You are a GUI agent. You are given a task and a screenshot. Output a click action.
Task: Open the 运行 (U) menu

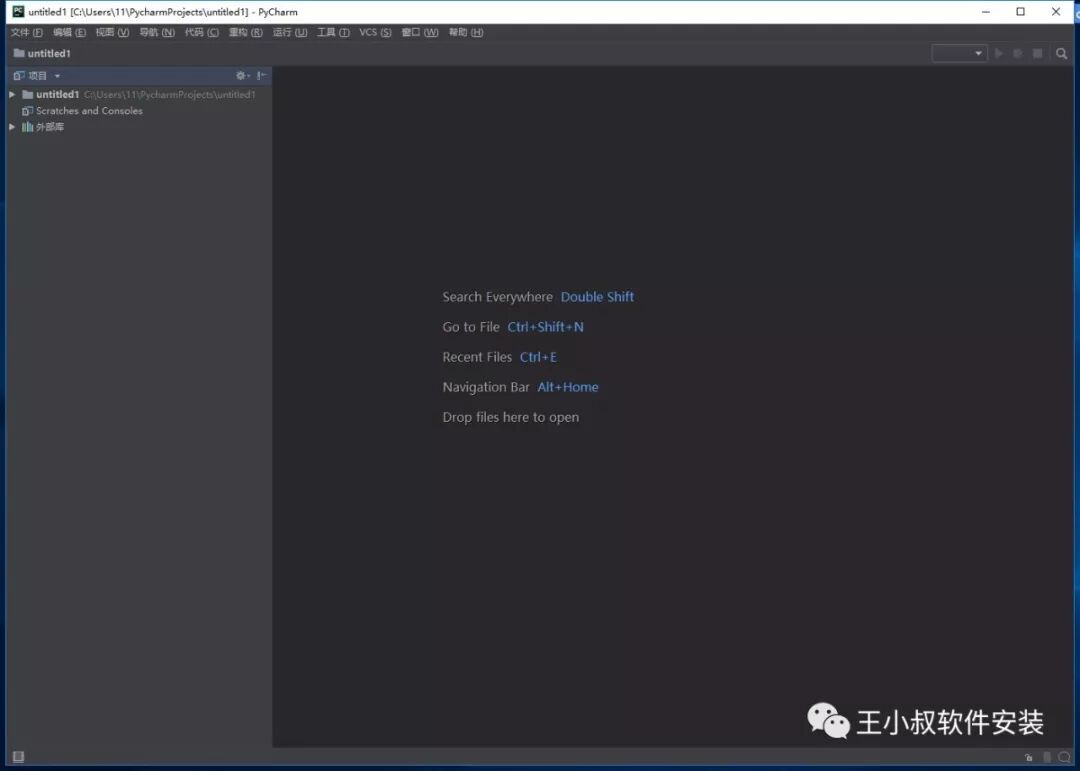[289, 32]
